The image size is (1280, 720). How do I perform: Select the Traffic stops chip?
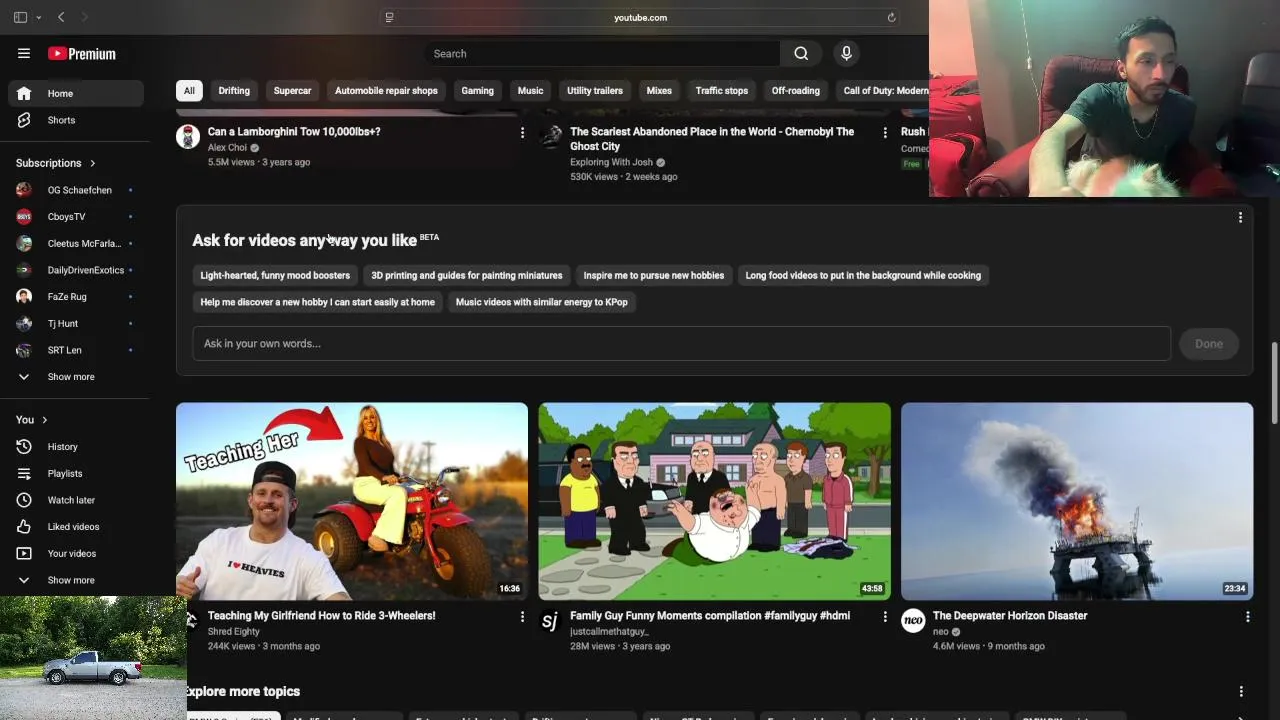pos(722,91)
